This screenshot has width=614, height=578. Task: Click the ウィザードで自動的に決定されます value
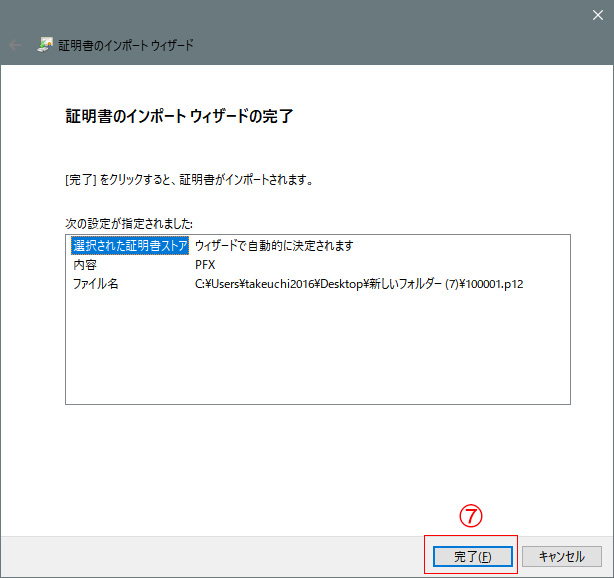(x=274, y=246)
